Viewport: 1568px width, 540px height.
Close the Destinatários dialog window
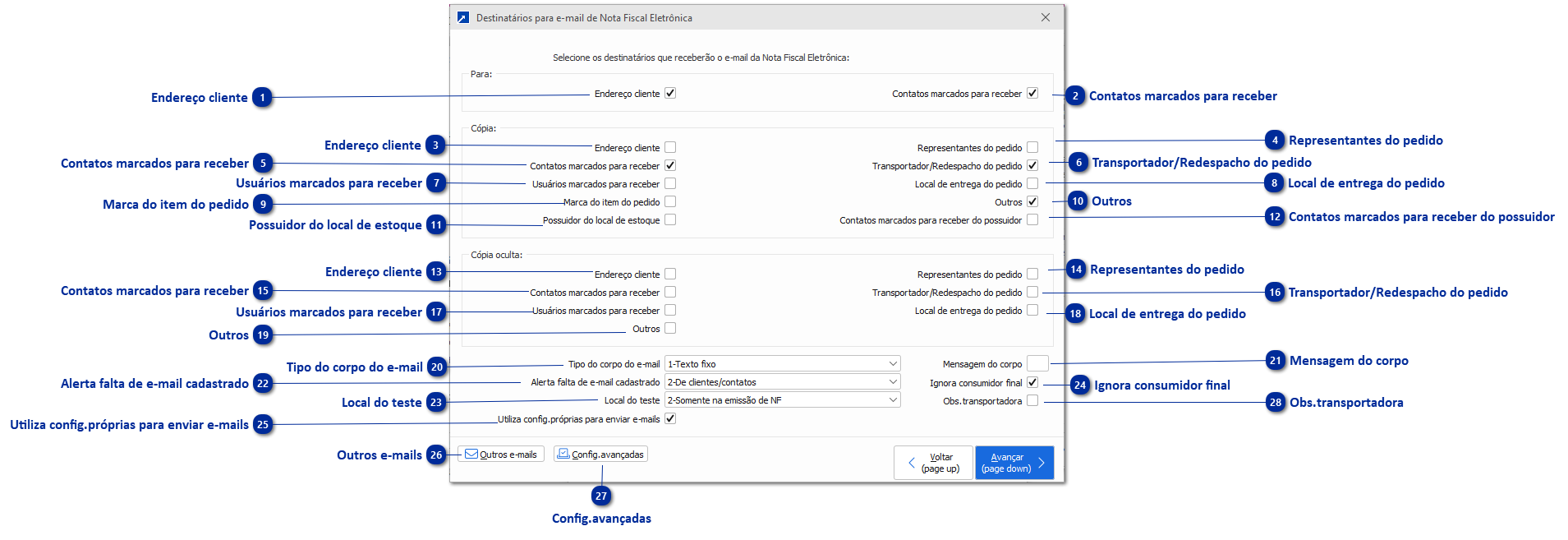tap(1046, 17)
